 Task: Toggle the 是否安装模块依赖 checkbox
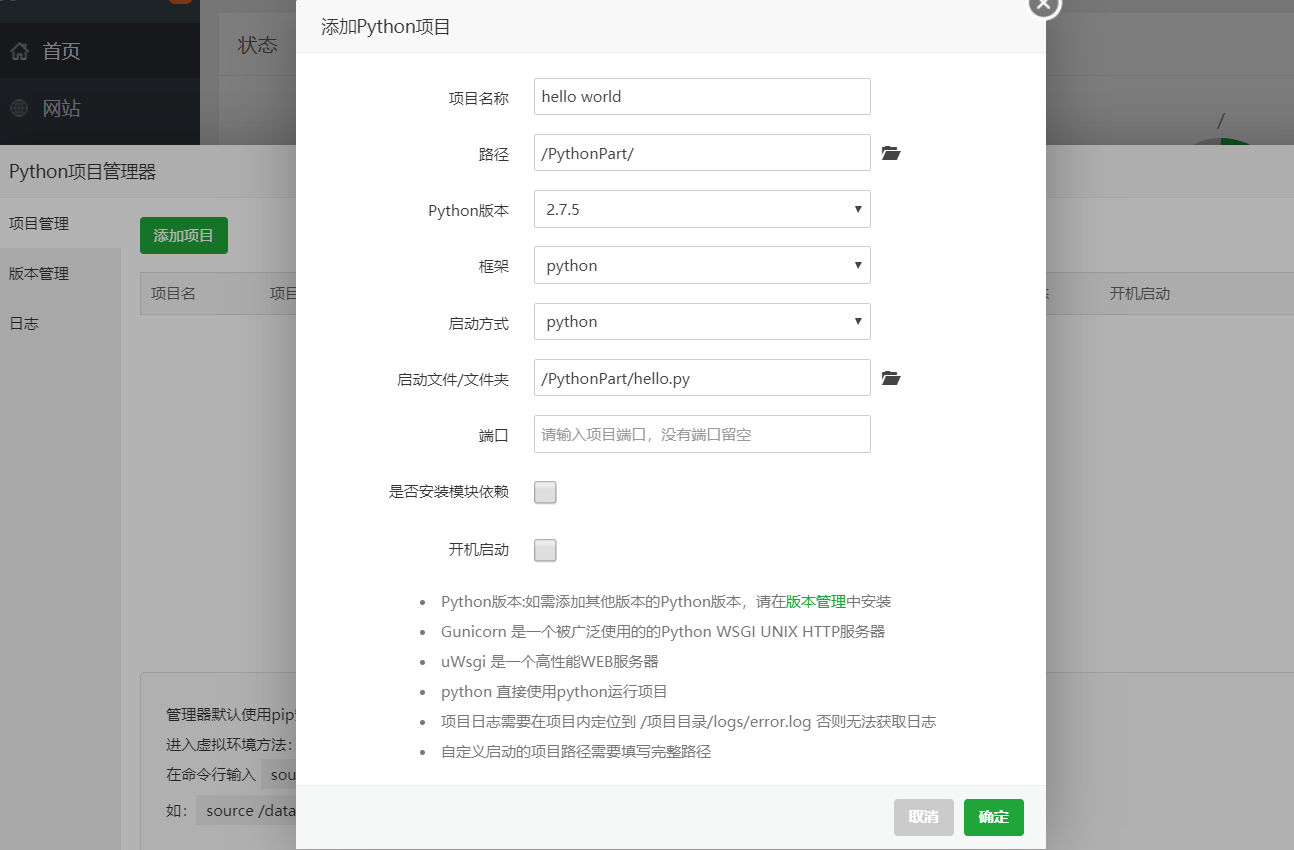tap(545, 492)
